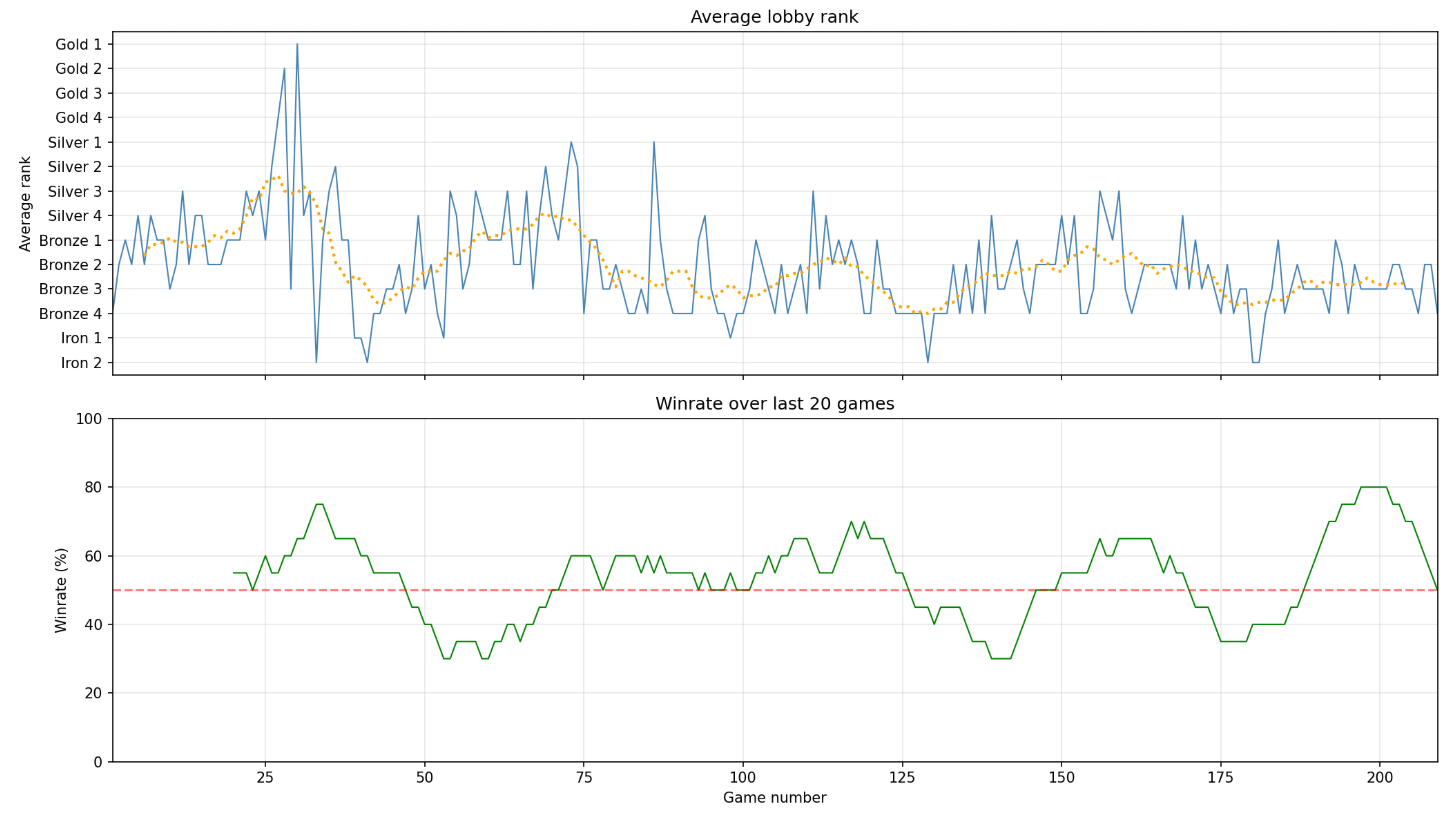Select the 'Iron 1' y-axis label
The width and height of the screenshot is (1453, 818).
click(82, 338)
